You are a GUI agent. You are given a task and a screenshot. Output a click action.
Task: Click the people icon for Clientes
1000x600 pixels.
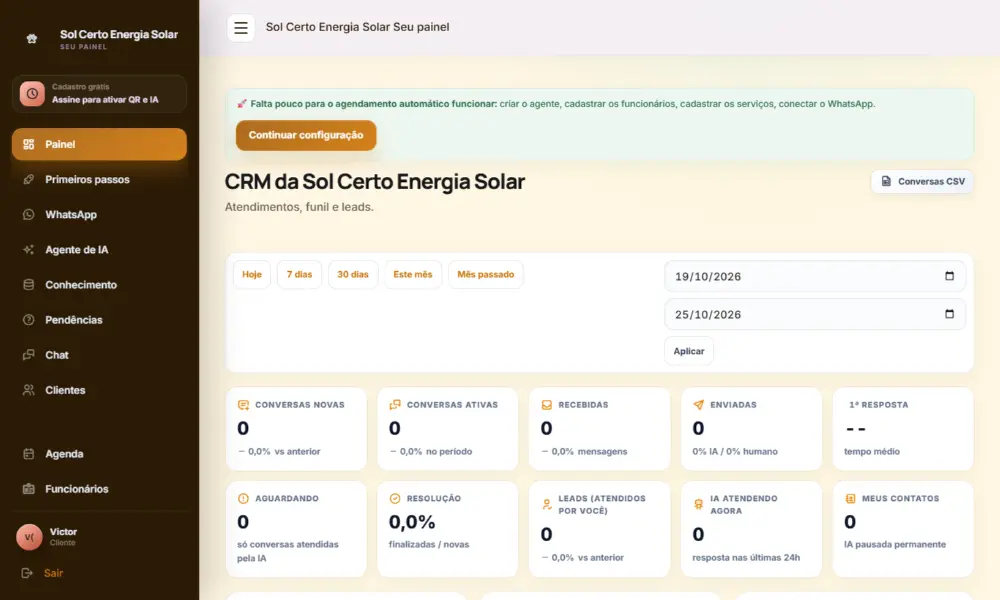pyautogui.click(x=29, y=390)
